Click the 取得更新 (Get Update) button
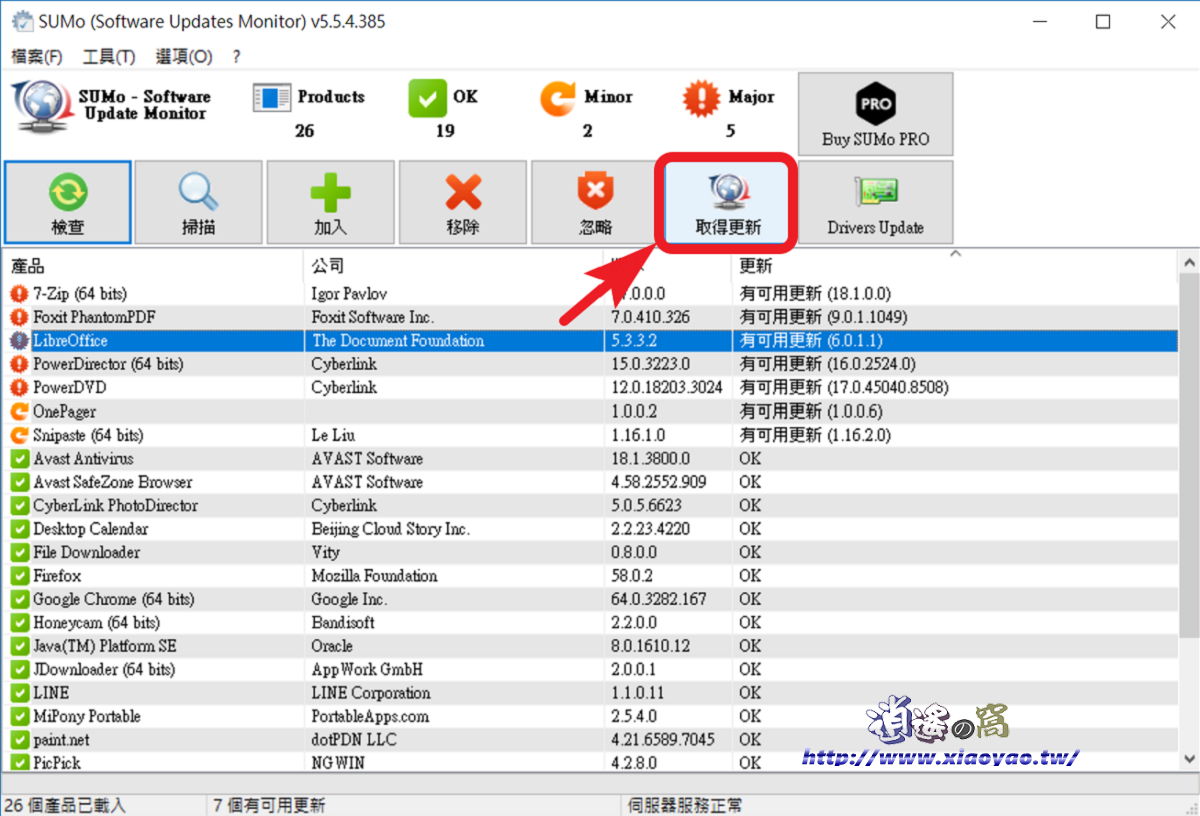1200x816 pixels. (727, 202)
